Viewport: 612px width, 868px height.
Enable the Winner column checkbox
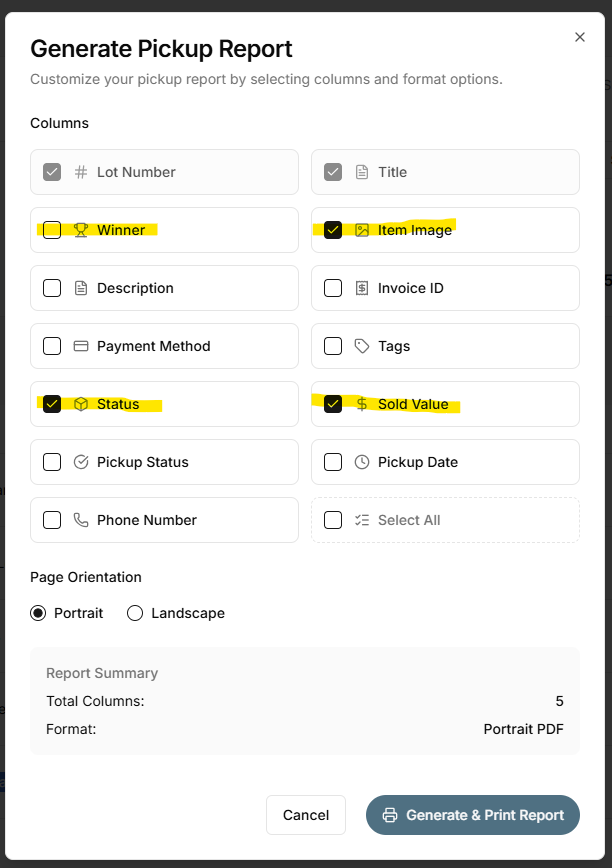point(52,230)
